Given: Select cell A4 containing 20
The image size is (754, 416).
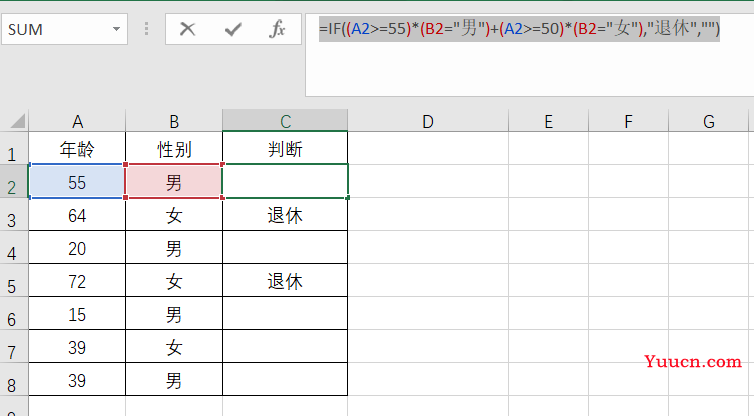Looking at the screenshot, I should pos(77,247).
